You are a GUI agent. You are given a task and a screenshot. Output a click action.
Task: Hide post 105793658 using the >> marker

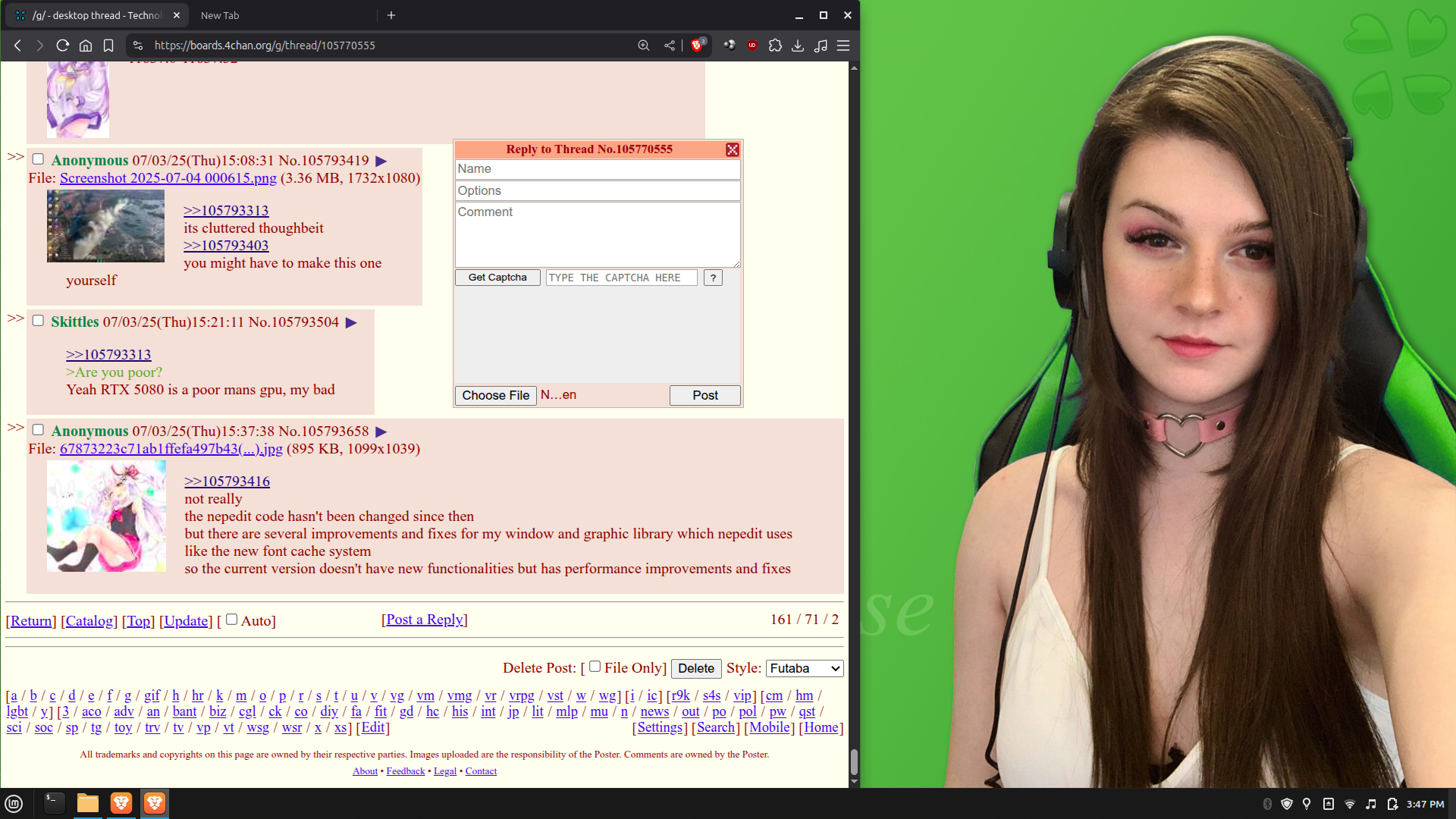pos(16,428)
